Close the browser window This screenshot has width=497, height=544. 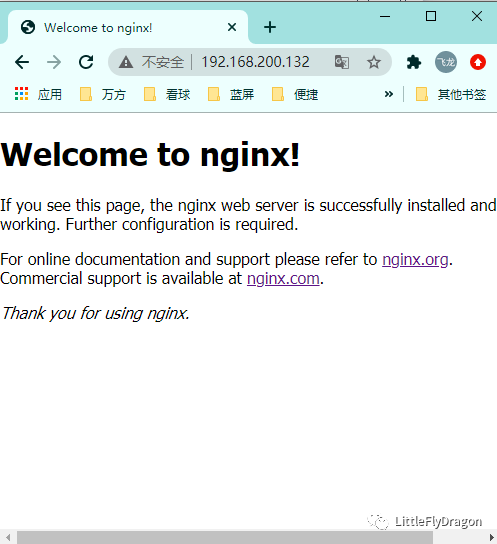477,16
